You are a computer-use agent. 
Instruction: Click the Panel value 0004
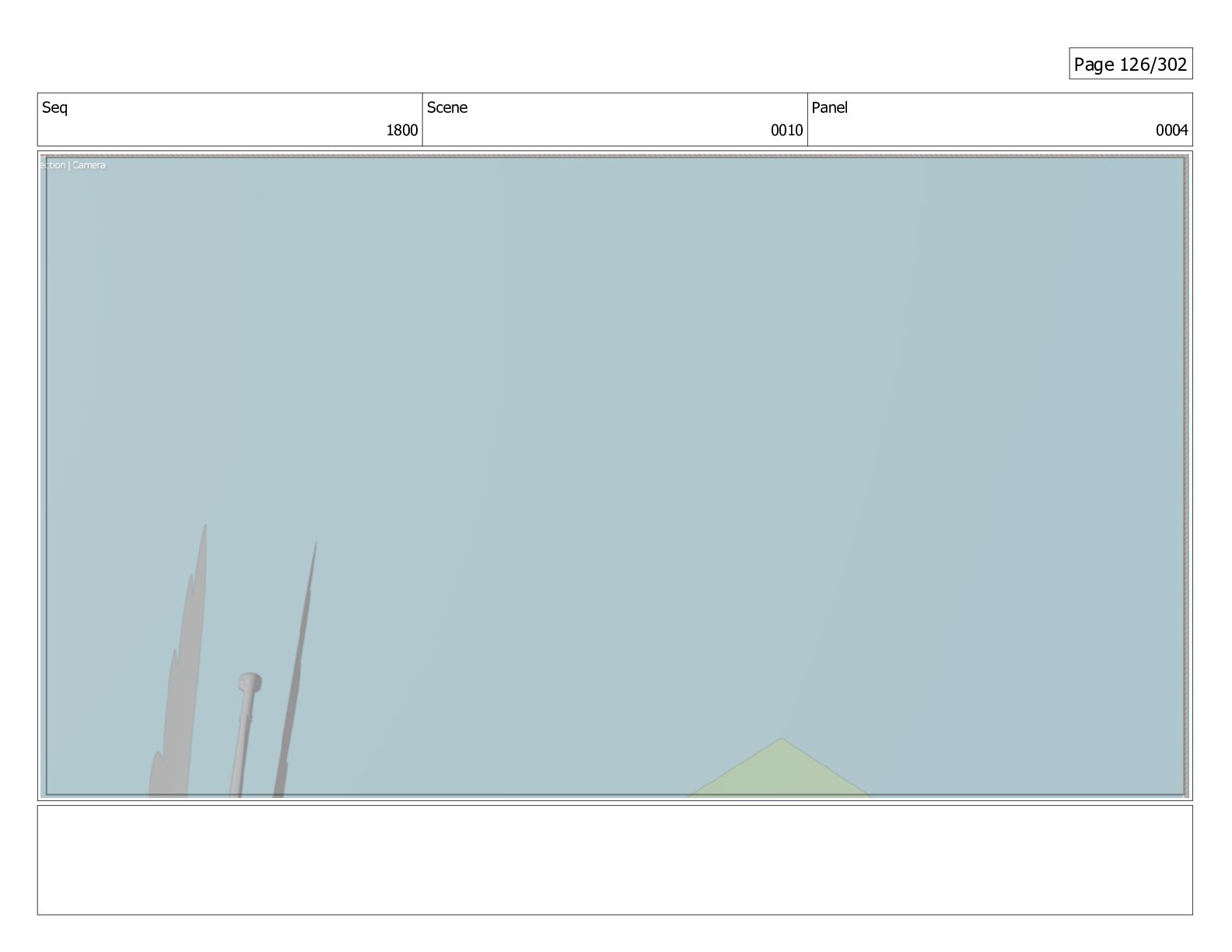coord(1171,130)
